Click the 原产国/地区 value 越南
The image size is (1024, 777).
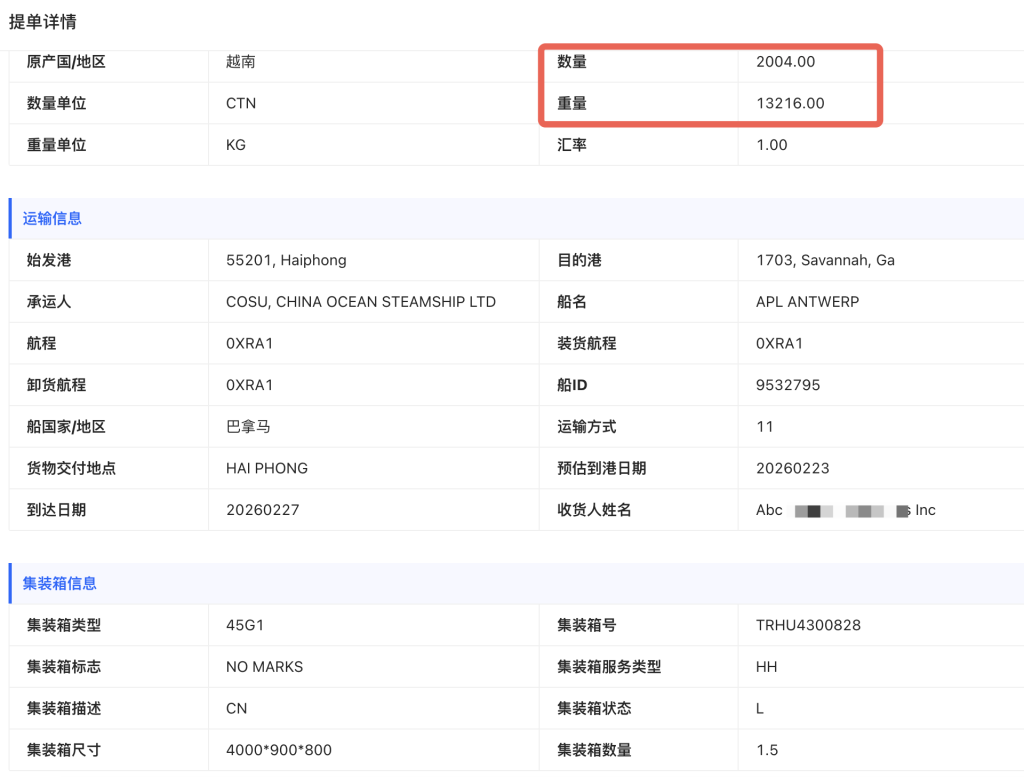240,61
